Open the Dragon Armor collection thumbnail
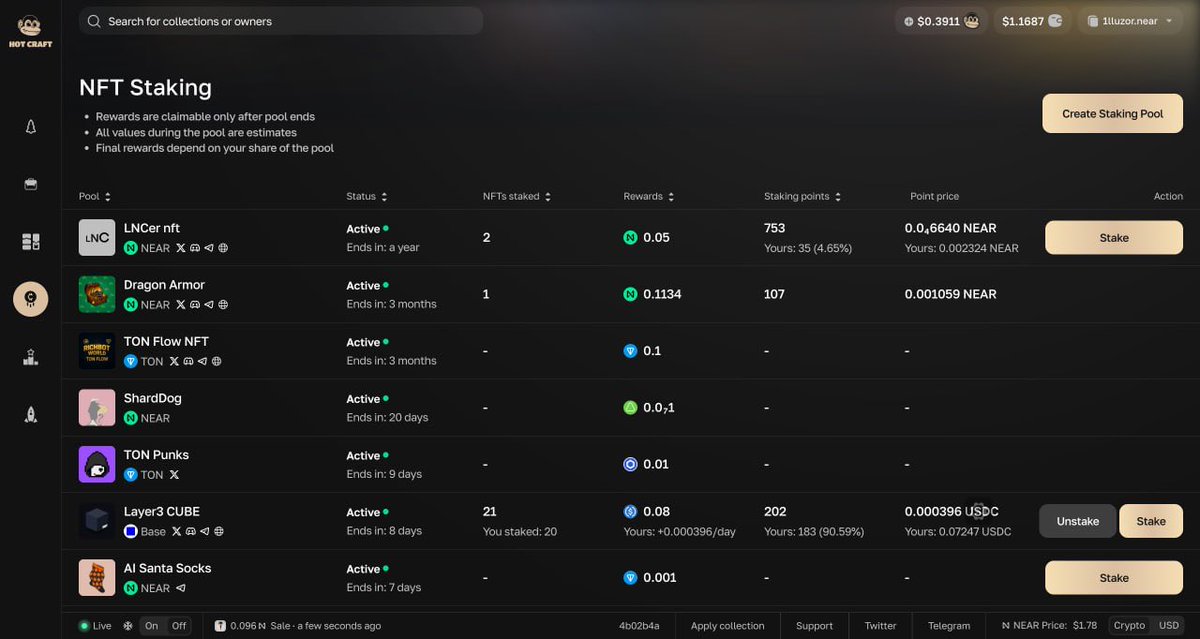1200x639 pixels. pos(97,294)
